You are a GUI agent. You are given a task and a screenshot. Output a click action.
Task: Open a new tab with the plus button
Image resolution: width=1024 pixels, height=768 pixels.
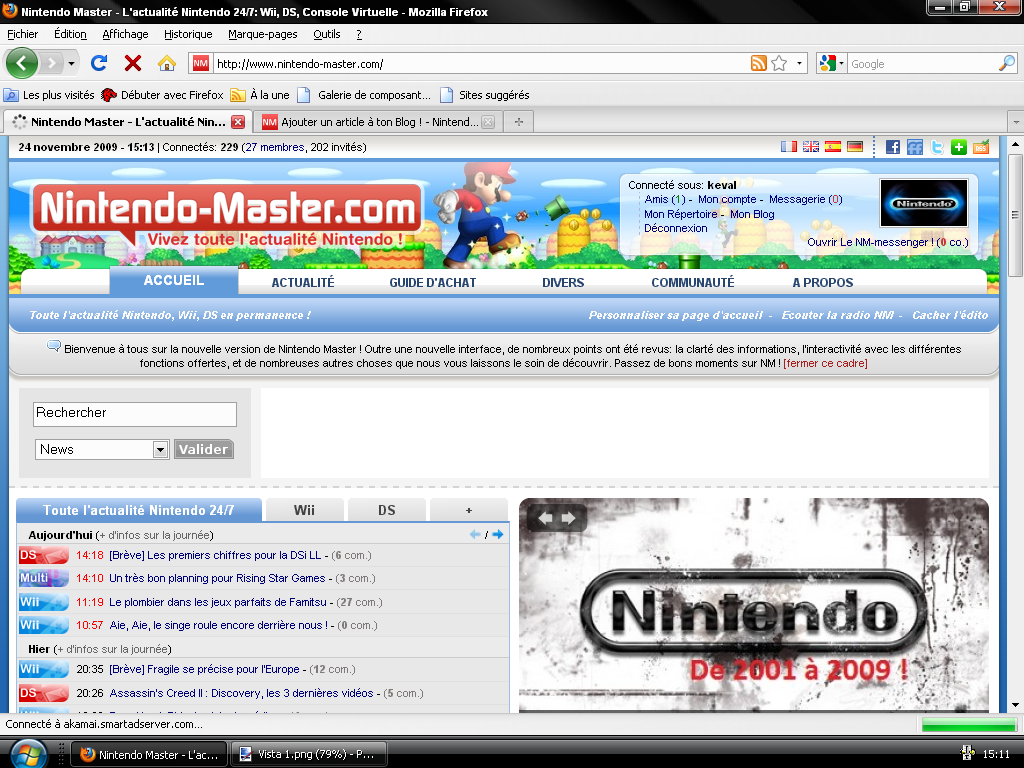click(x=519, y=122)
